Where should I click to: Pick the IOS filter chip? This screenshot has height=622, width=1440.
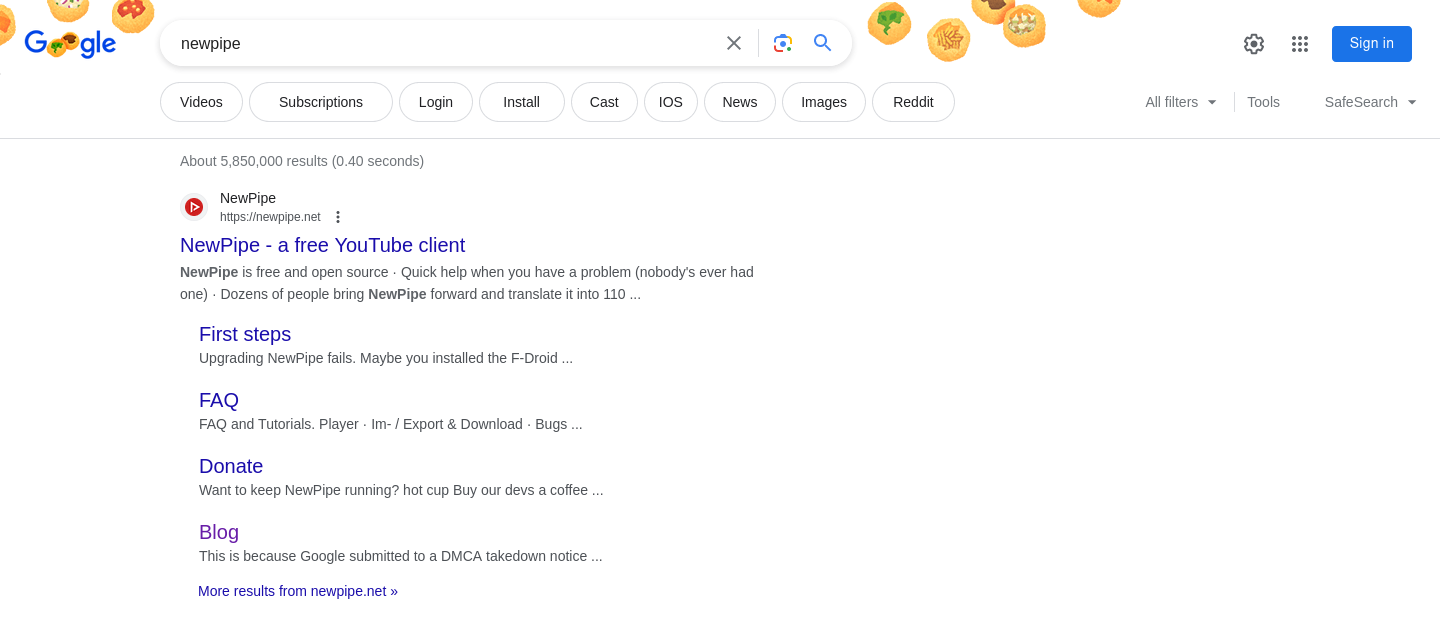pos(671,102)
